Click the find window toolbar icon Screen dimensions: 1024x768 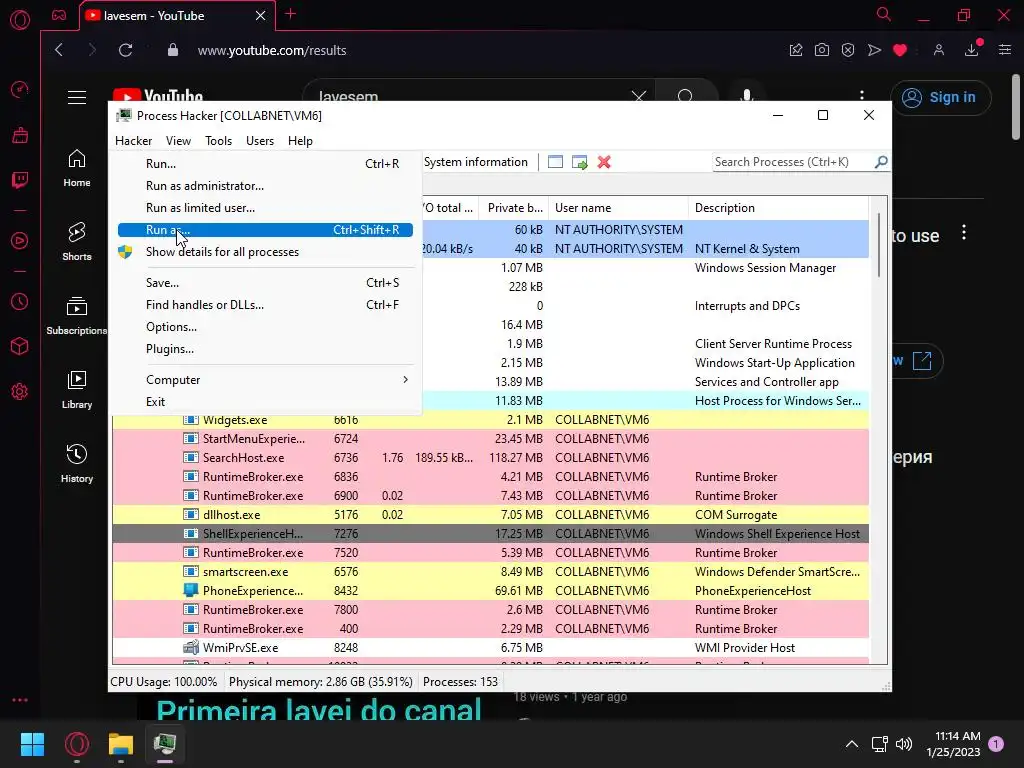pos(555,162)
